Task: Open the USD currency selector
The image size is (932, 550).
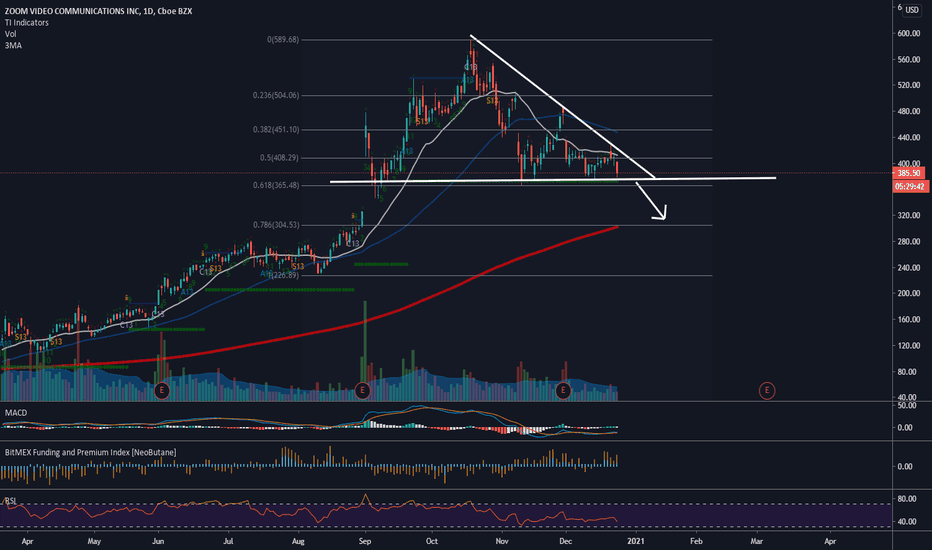Action: (x=912, y=10)
